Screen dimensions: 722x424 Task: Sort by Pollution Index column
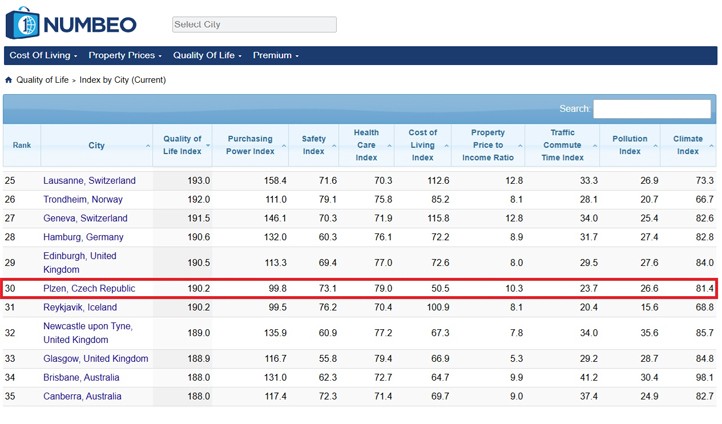[630, 146]
